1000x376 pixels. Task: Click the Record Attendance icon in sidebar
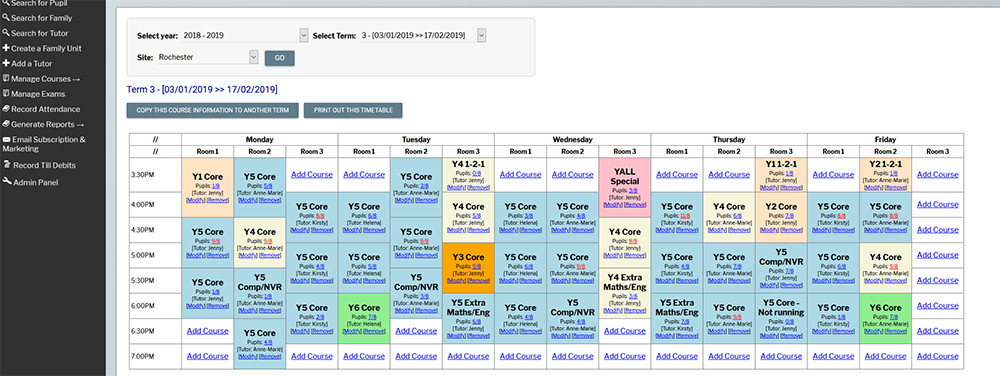point(6,109)
